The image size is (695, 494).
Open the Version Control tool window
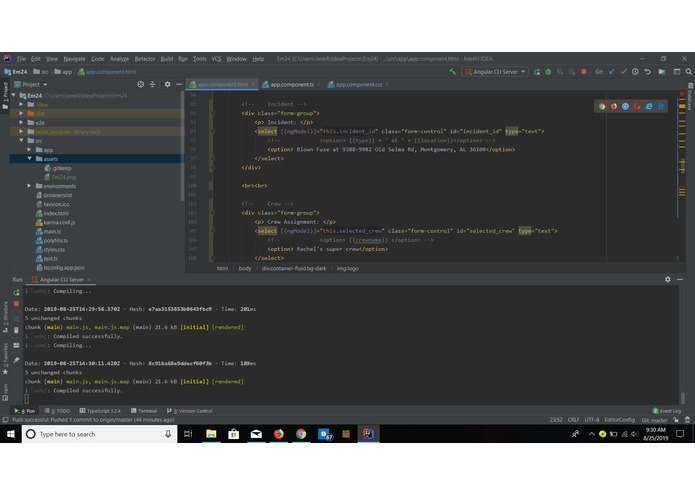tap(190, 411)
